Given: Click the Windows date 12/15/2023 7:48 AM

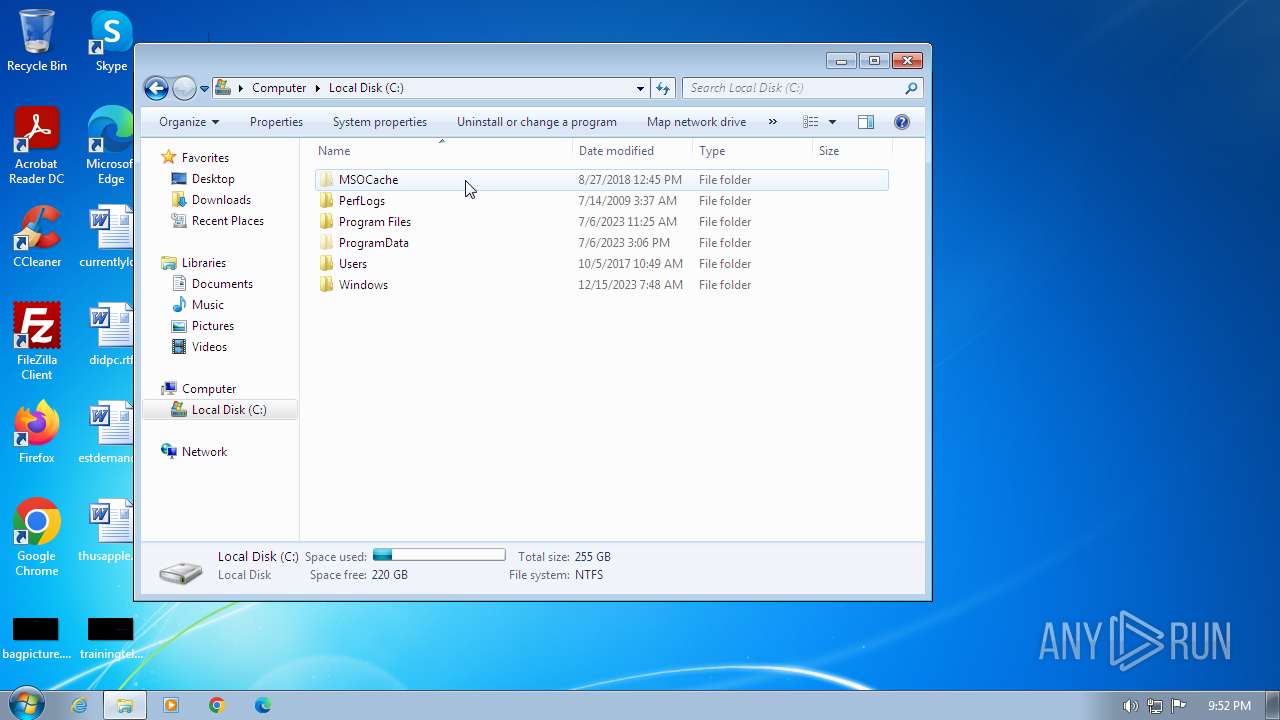Looking at the screenshot, I should 630,285.
